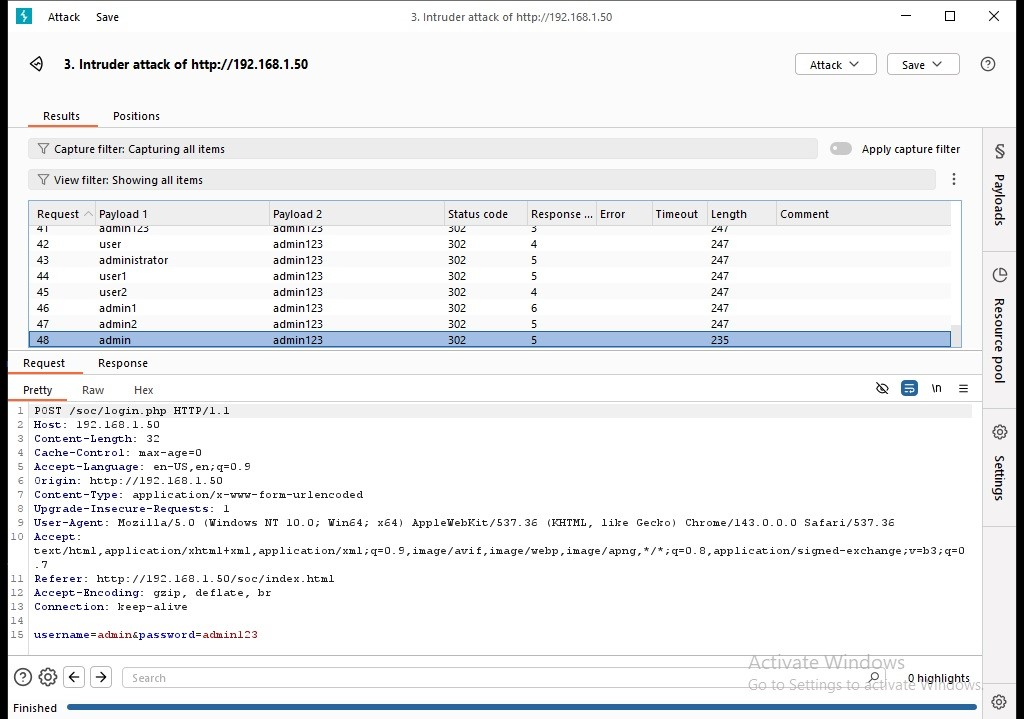Sort by Length column header
The width and height of the screenshot is (1024, 719).
[741, 214]
